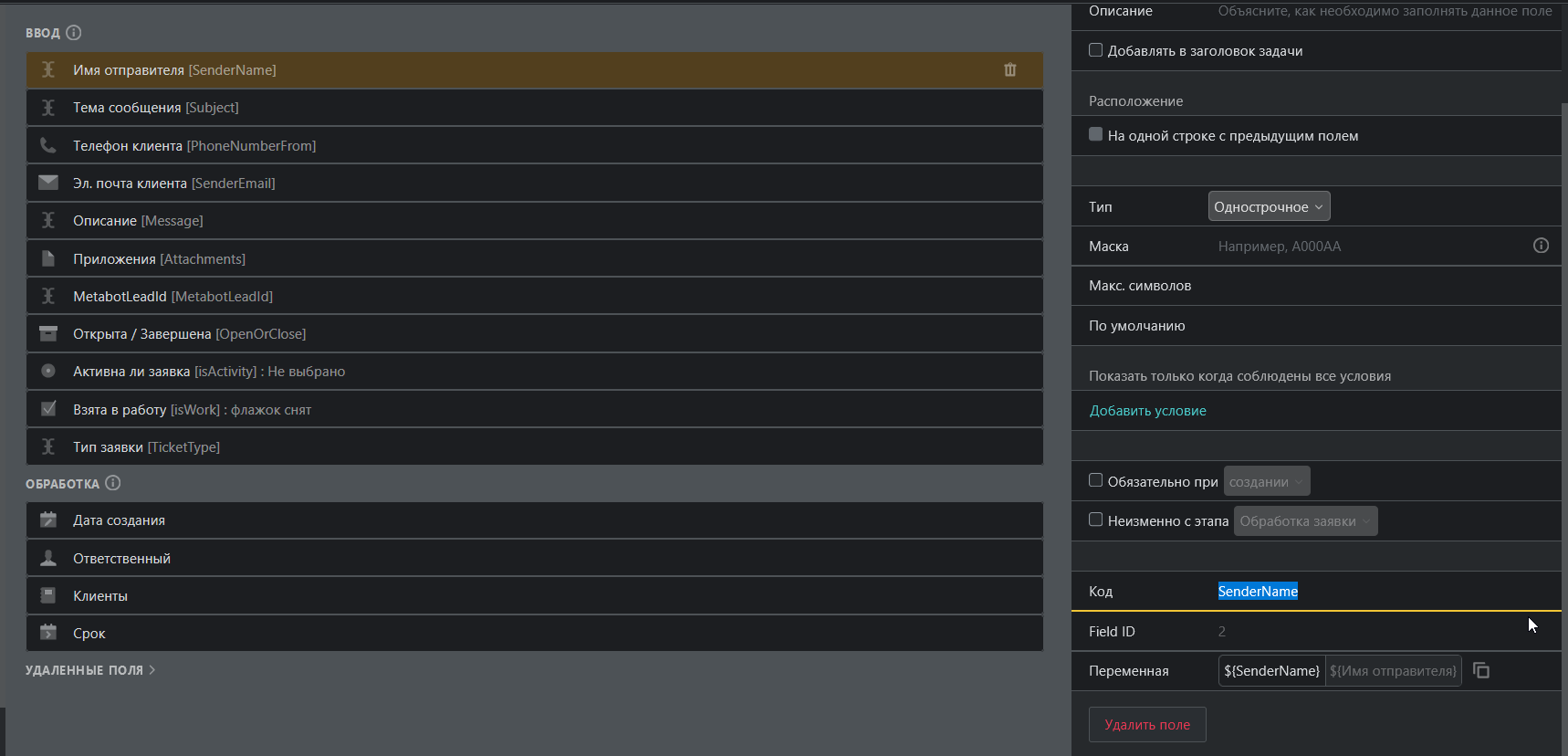Copy variable with the copy icon
The width and height of the screenshot is (1568, 756).
[x=1481, y=670]
